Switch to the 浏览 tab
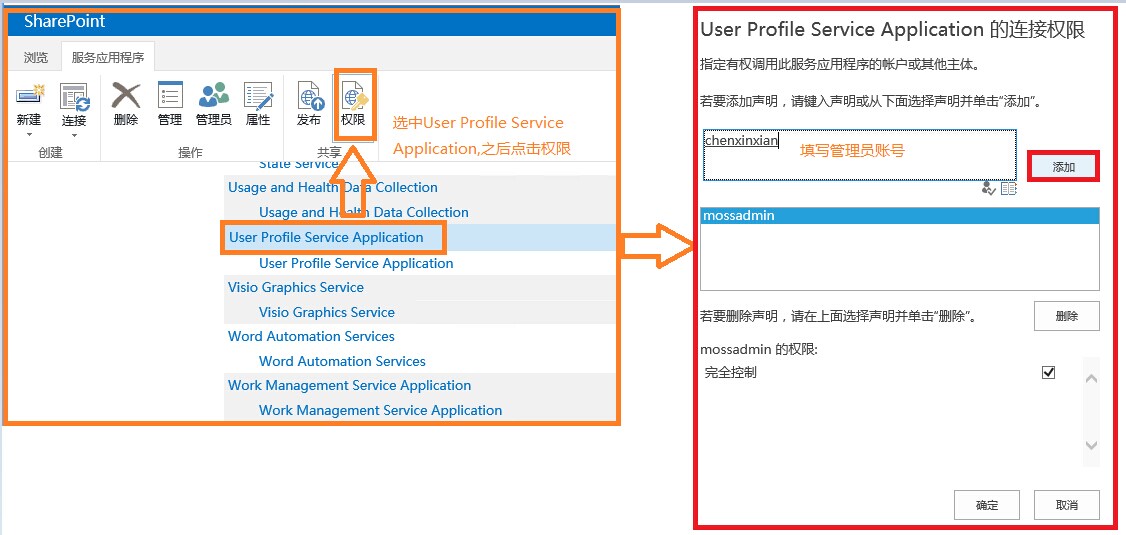Screen dimensions: 1126x535 point(36,57)
